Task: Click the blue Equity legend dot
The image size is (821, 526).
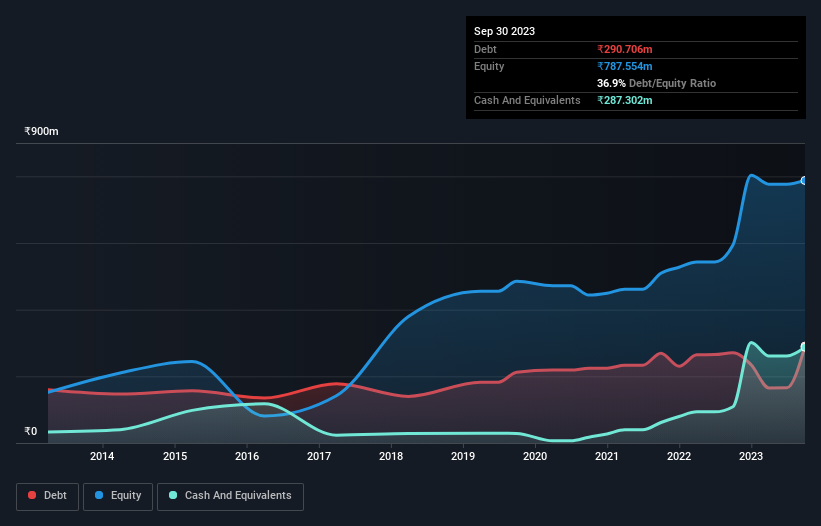Action: (99, 496)
